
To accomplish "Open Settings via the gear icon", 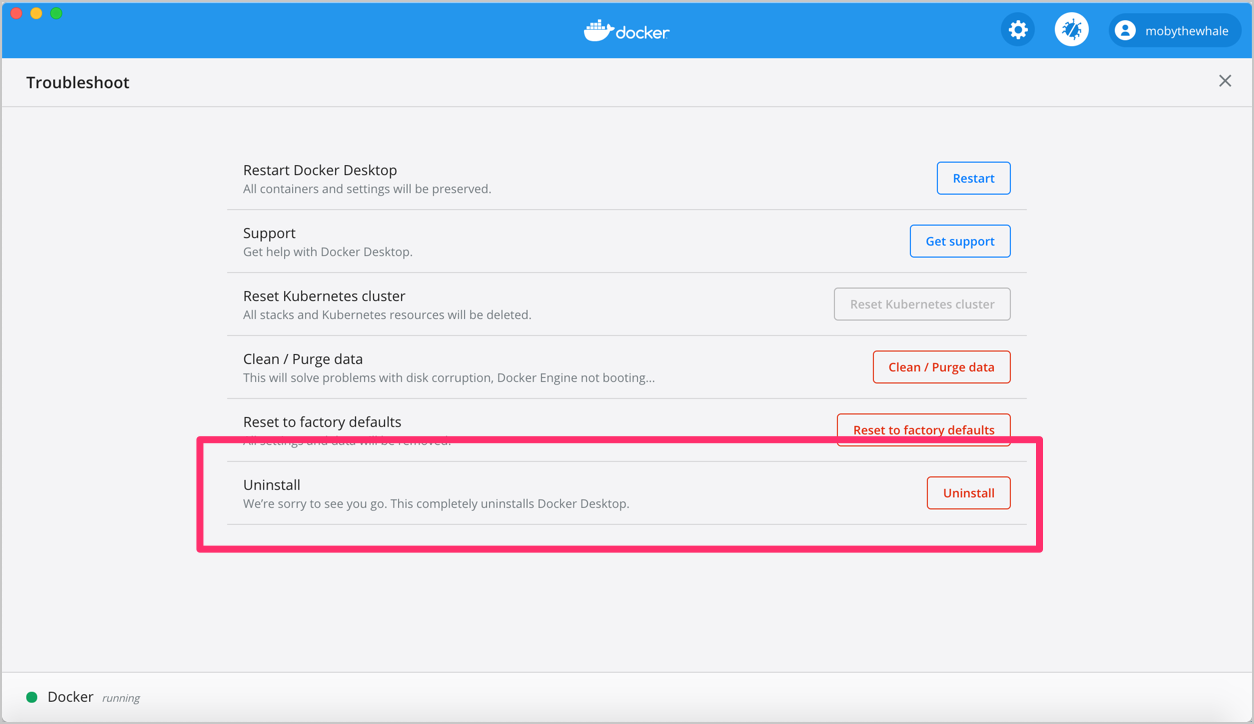I will [1018, 30].
